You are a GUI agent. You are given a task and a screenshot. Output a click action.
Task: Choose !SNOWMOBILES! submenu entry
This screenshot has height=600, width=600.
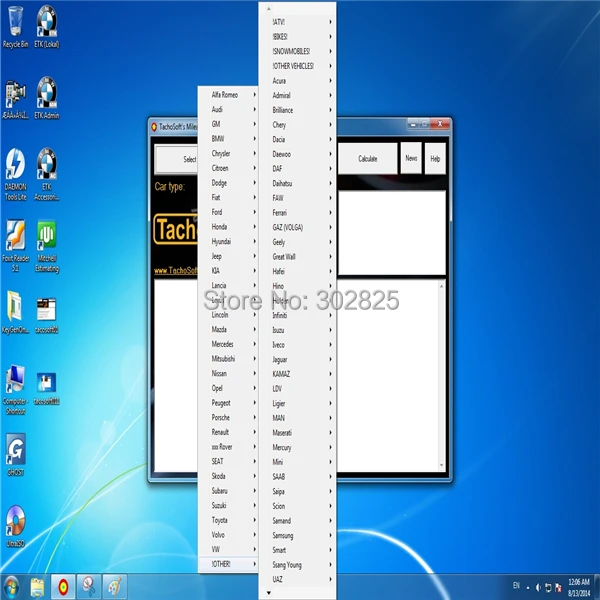click(297, 51)
